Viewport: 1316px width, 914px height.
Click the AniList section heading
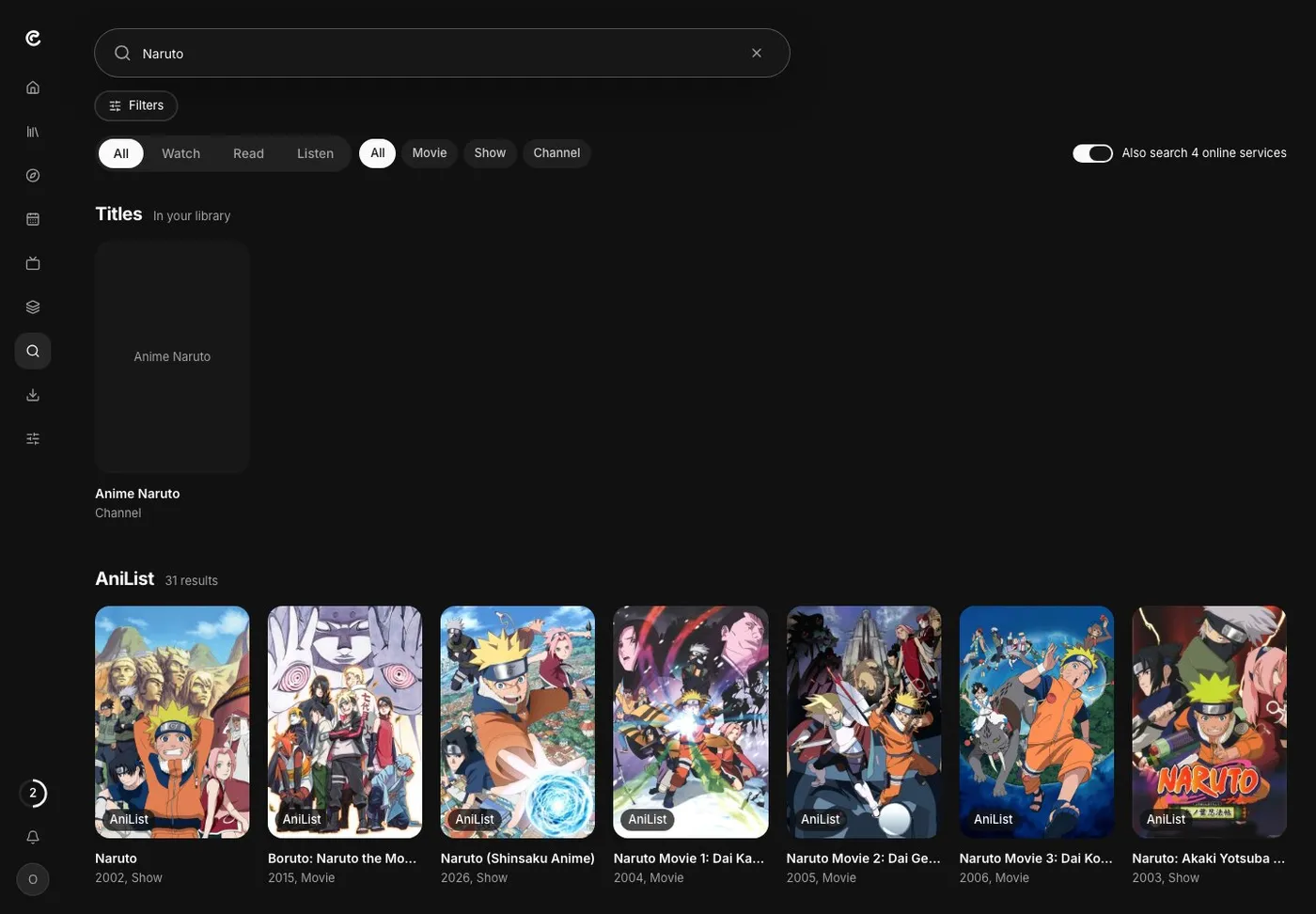[125, 578]
